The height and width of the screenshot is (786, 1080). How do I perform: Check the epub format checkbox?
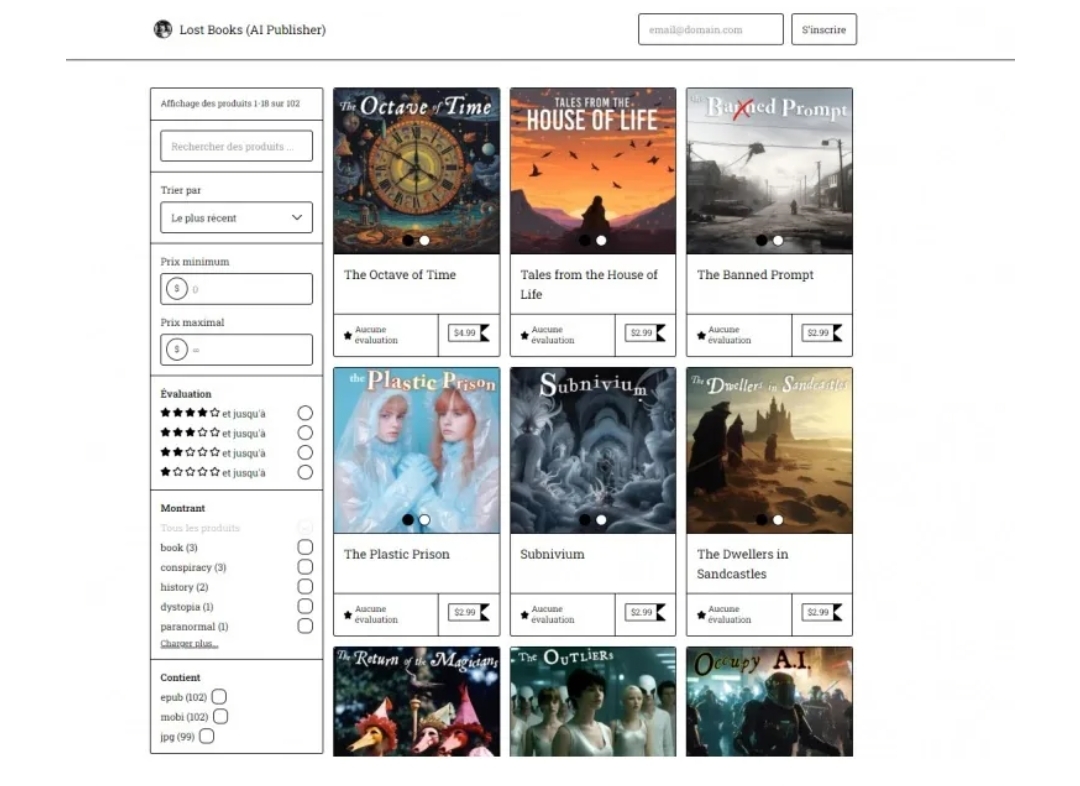219,697
